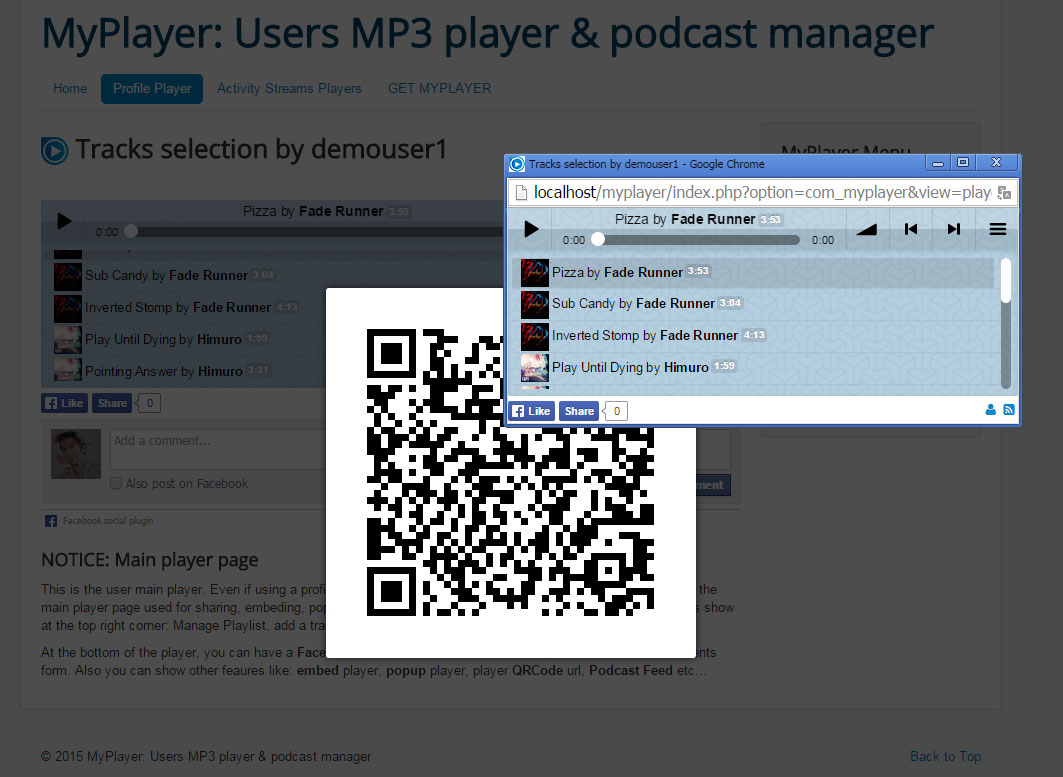
Task: Open the popup player hamburger menu
Action: (997, 229)
